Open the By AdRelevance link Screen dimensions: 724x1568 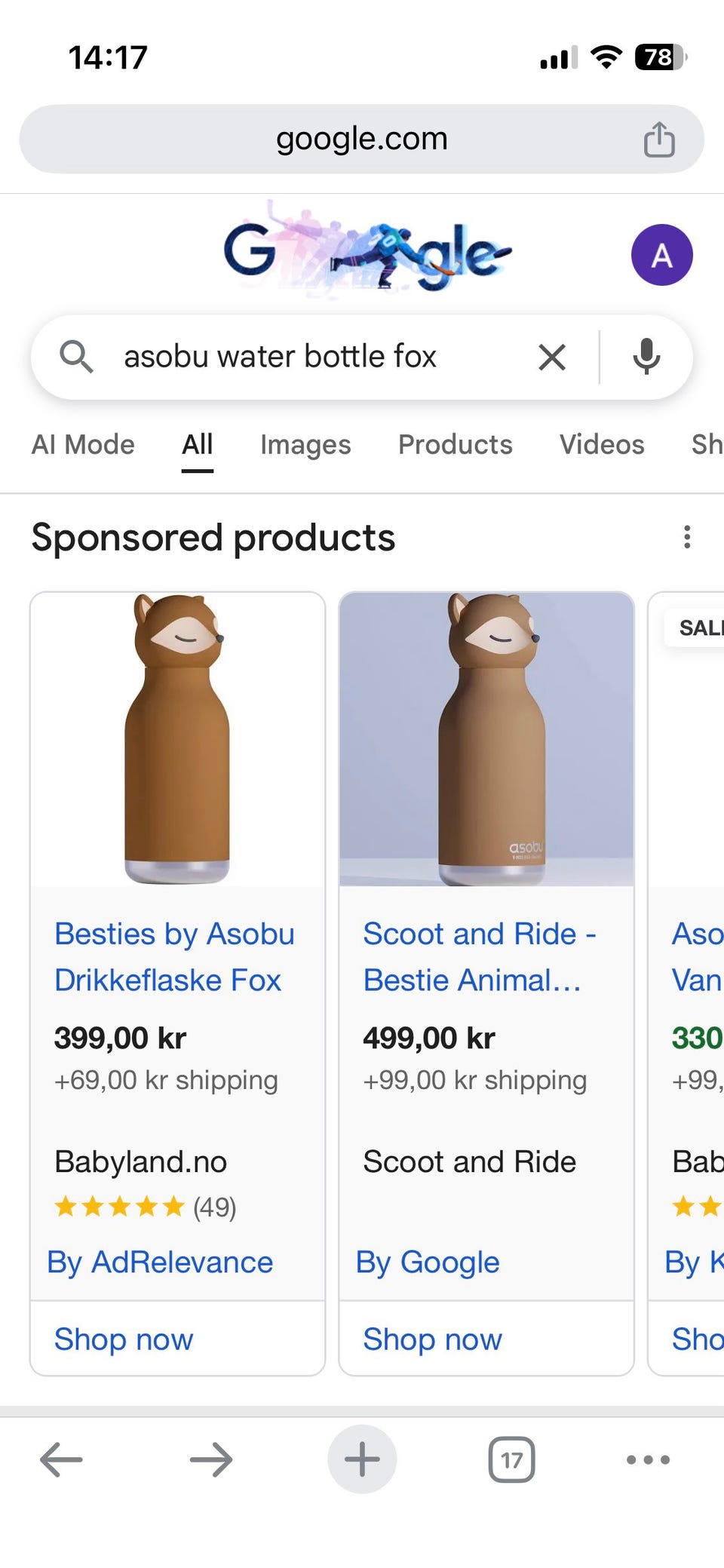[160, 1262]
